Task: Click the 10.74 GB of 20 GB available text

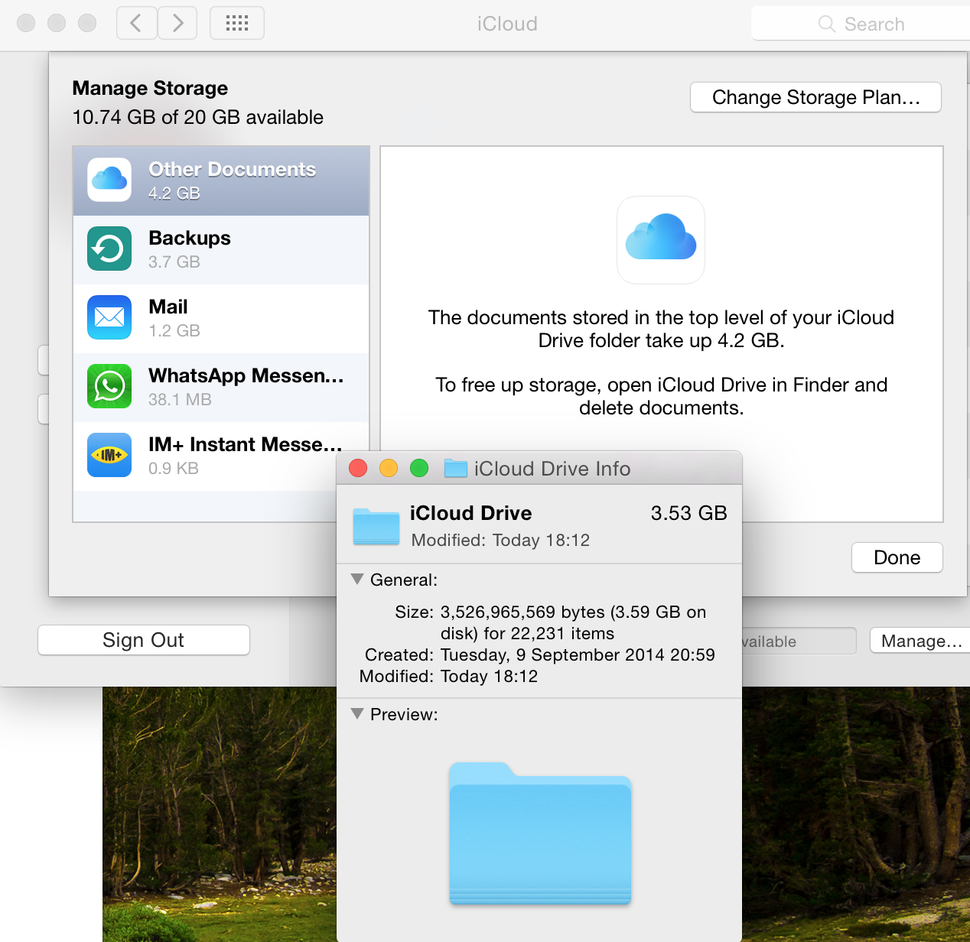Action: (x=198, y=117)
